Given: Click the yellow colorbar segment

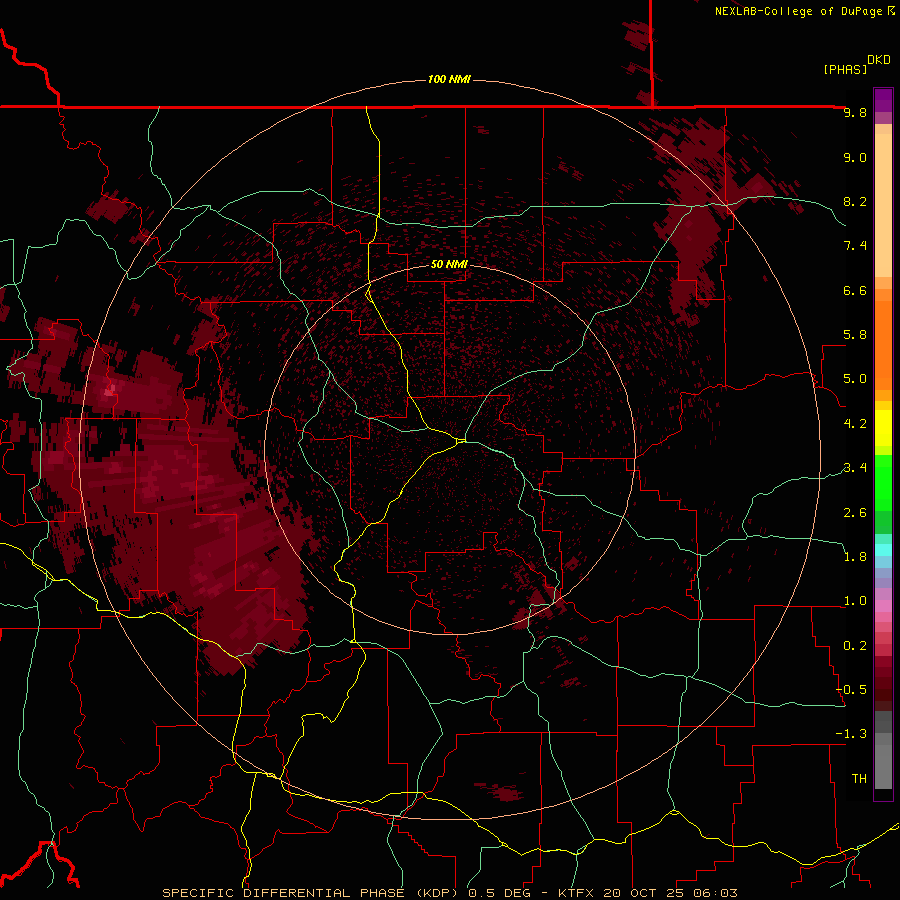Looking at the screenshot, I should pos(883,428).
